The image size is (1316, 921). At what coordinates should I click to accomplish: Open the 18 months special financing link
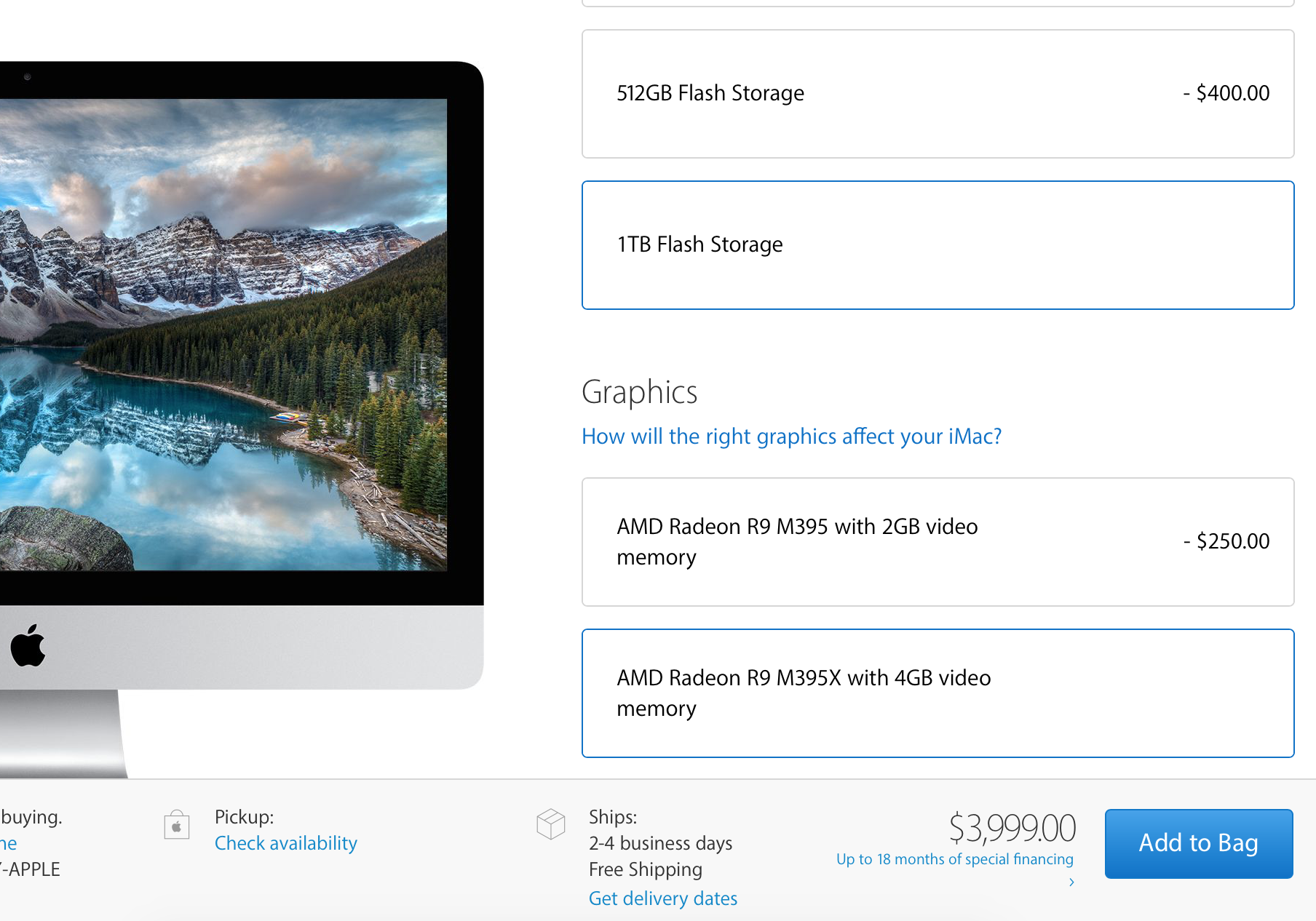click(954, 859)
